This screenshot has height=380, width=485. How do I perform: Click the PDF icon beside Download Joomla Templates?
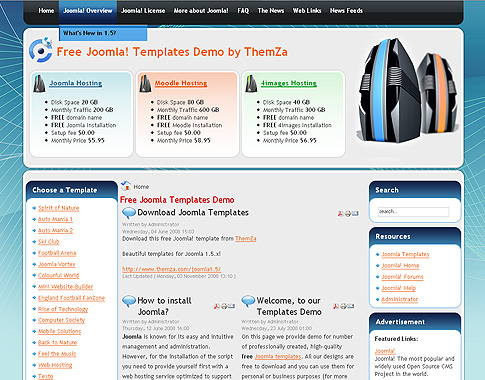[x=340, y=214]
